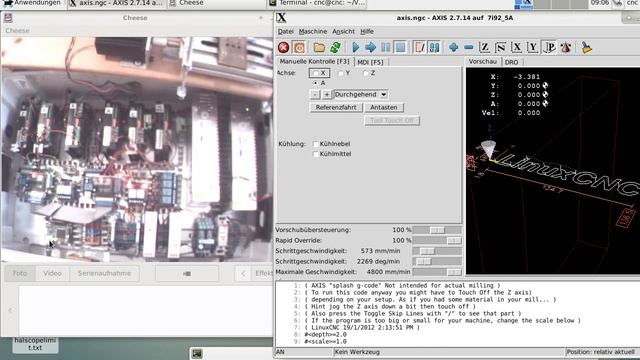
Task: Click the Antasten button
Action: [x=384, y=107]
